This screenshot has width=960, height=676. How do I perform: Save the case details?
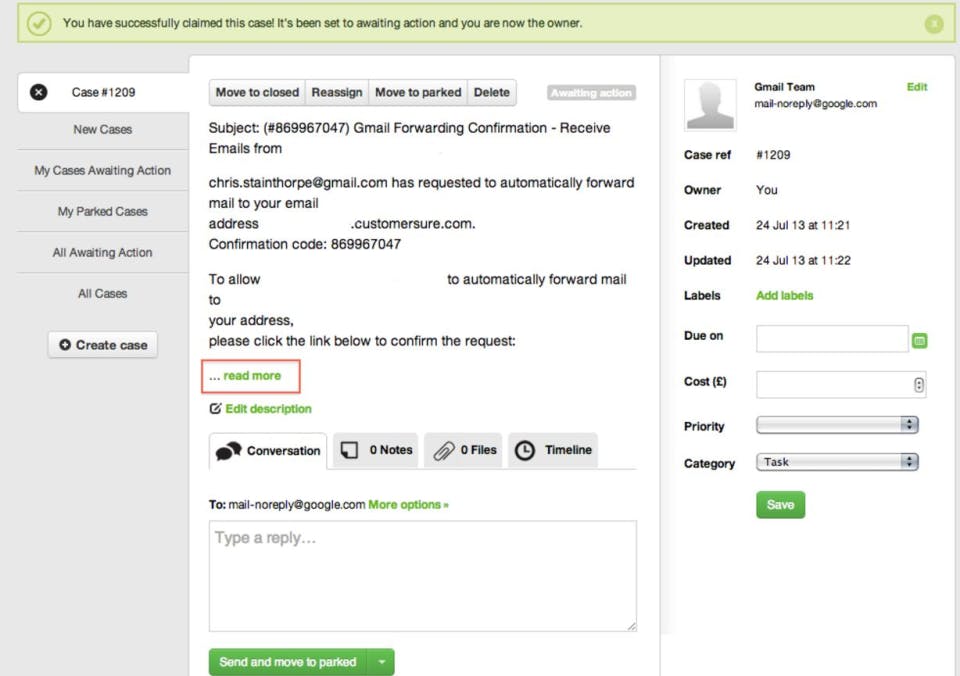780,505
